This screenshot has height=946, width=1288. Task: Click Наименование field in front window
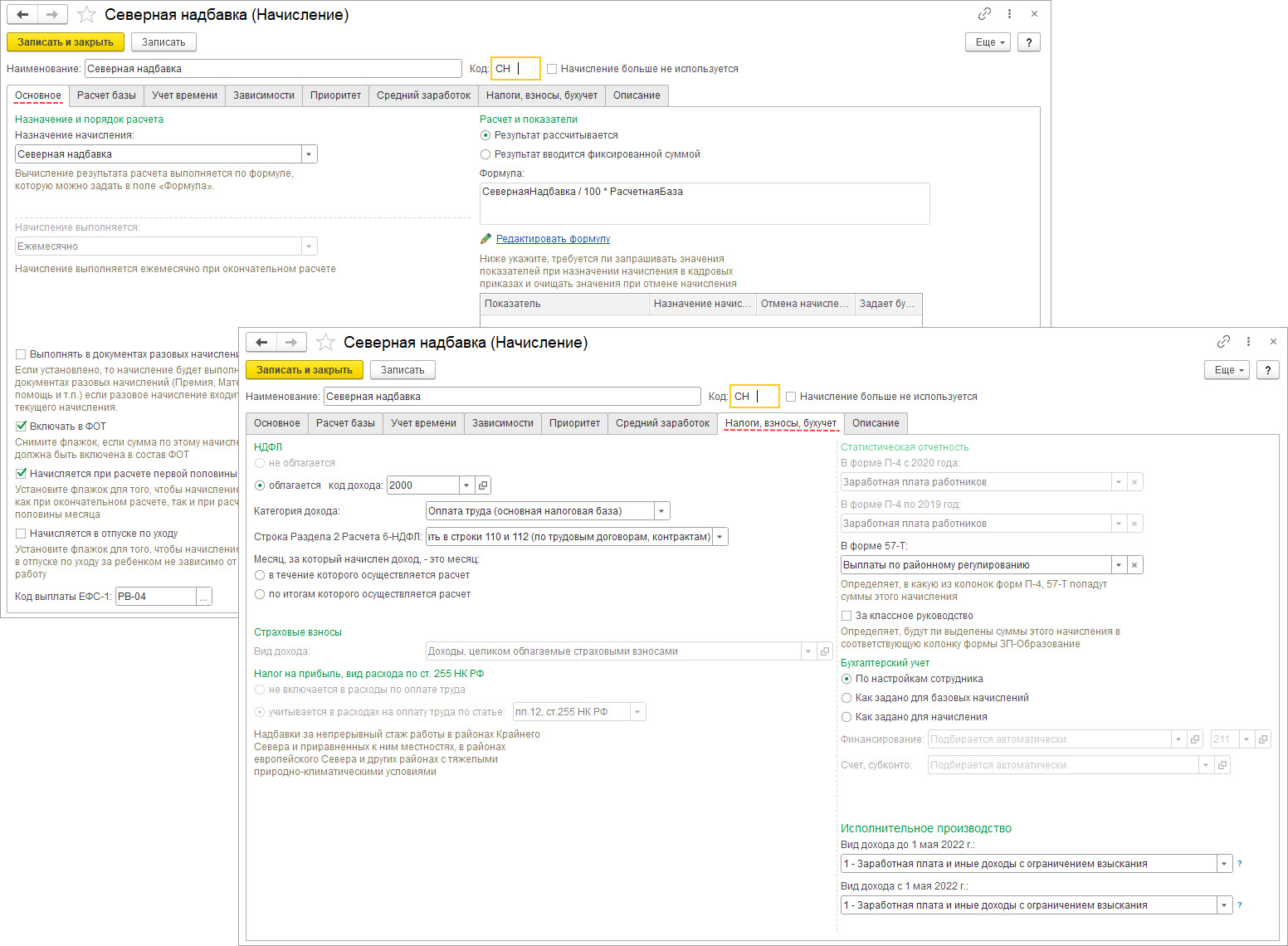(x=512, y=397)
